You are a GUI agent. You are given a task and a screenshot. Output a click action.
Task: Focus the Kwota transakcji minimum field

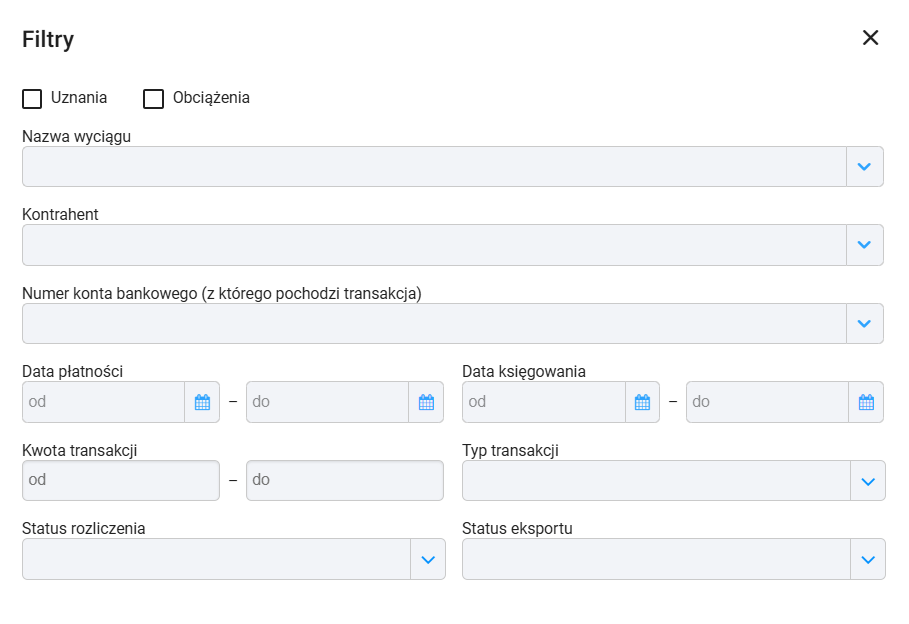[x=121, y=480]
